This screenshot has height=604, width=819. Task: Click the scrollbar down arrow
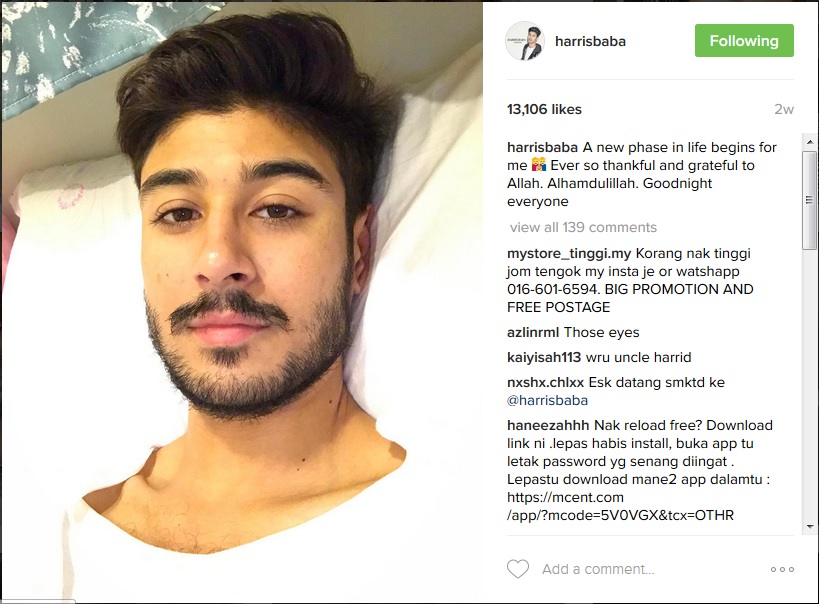810,527
